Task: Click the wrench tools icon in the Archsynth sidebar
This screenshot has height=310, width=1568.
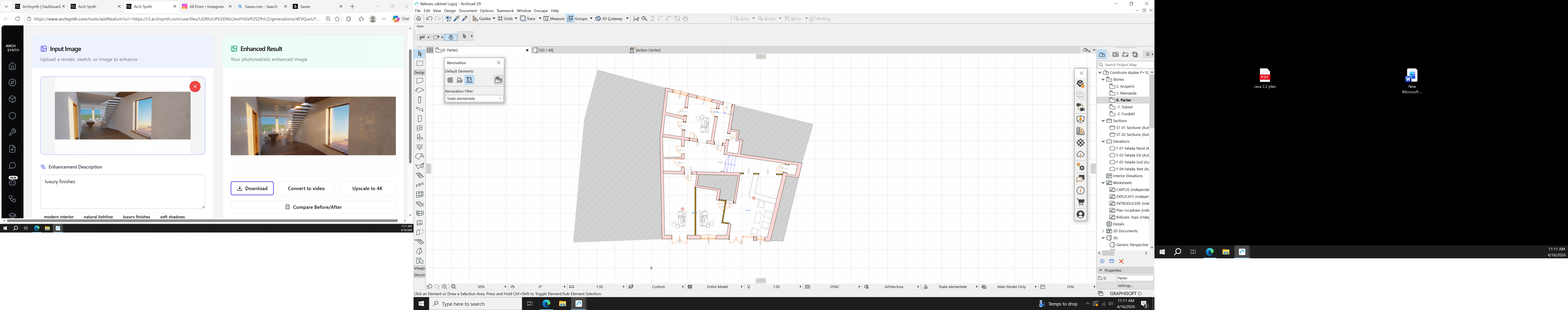Action: [12, 132]
